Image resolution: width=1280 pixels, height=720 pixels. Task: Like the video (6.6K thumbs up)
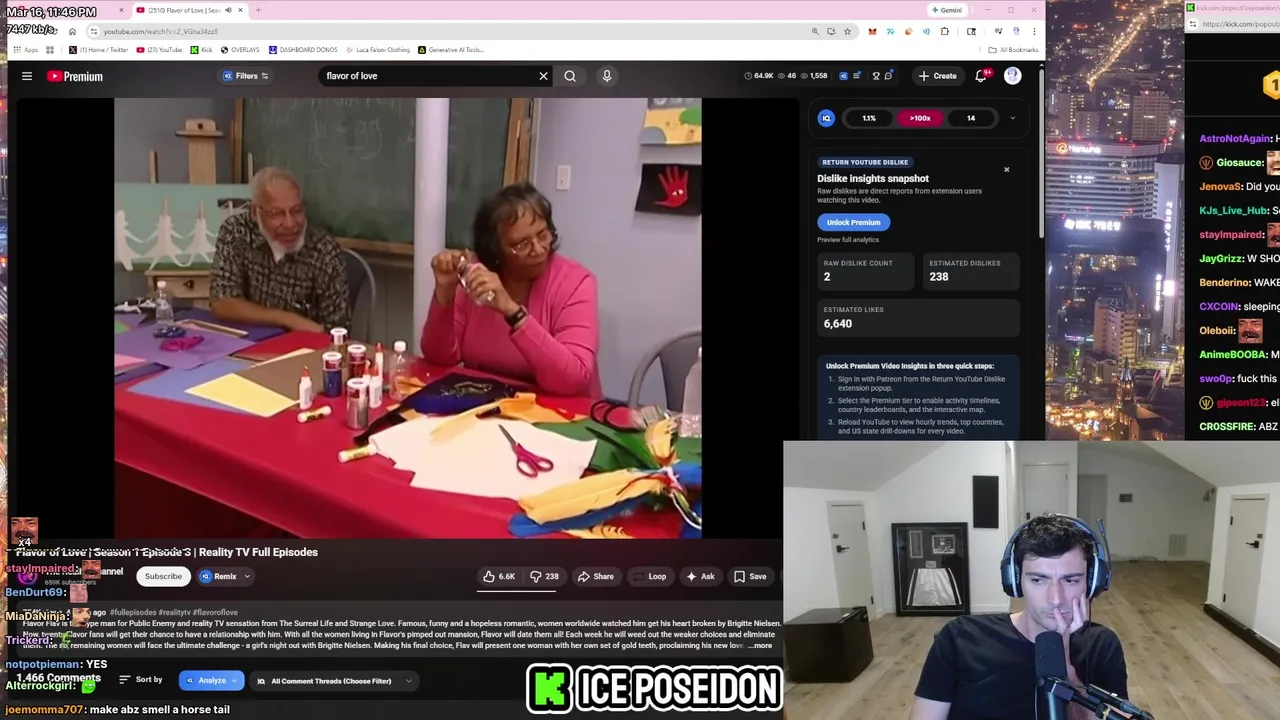click(x=499, y=576)
